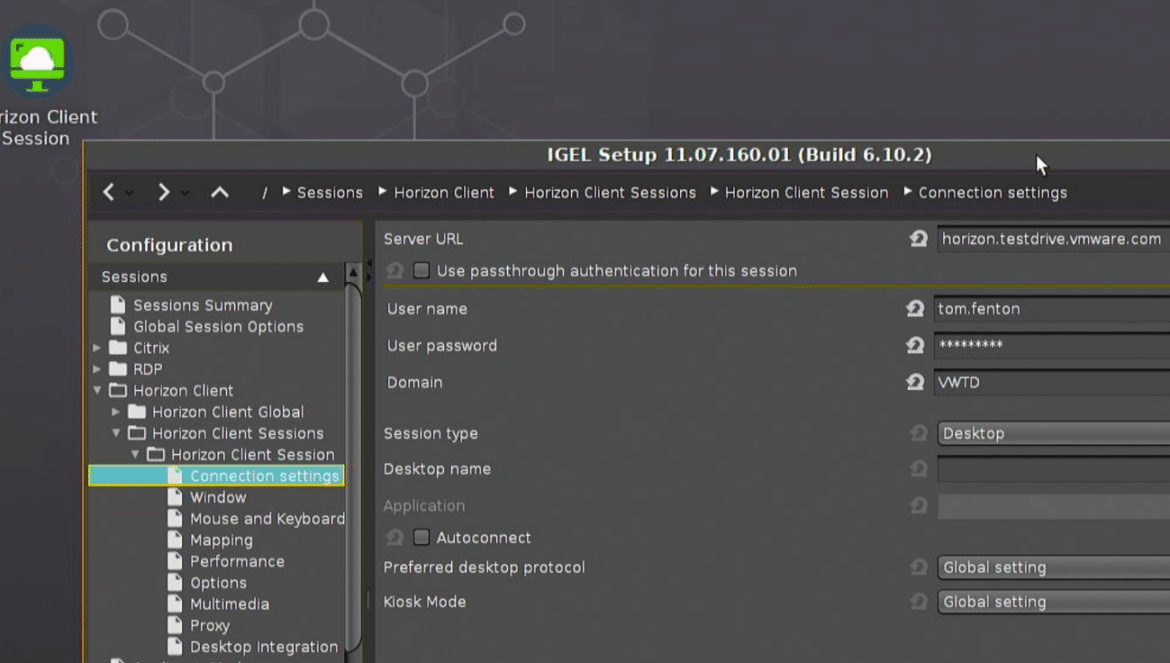Collapse the Horizon Client folder
Image resolution: width=1170 pixels, height=663 pixels.
tap(97, 390)
